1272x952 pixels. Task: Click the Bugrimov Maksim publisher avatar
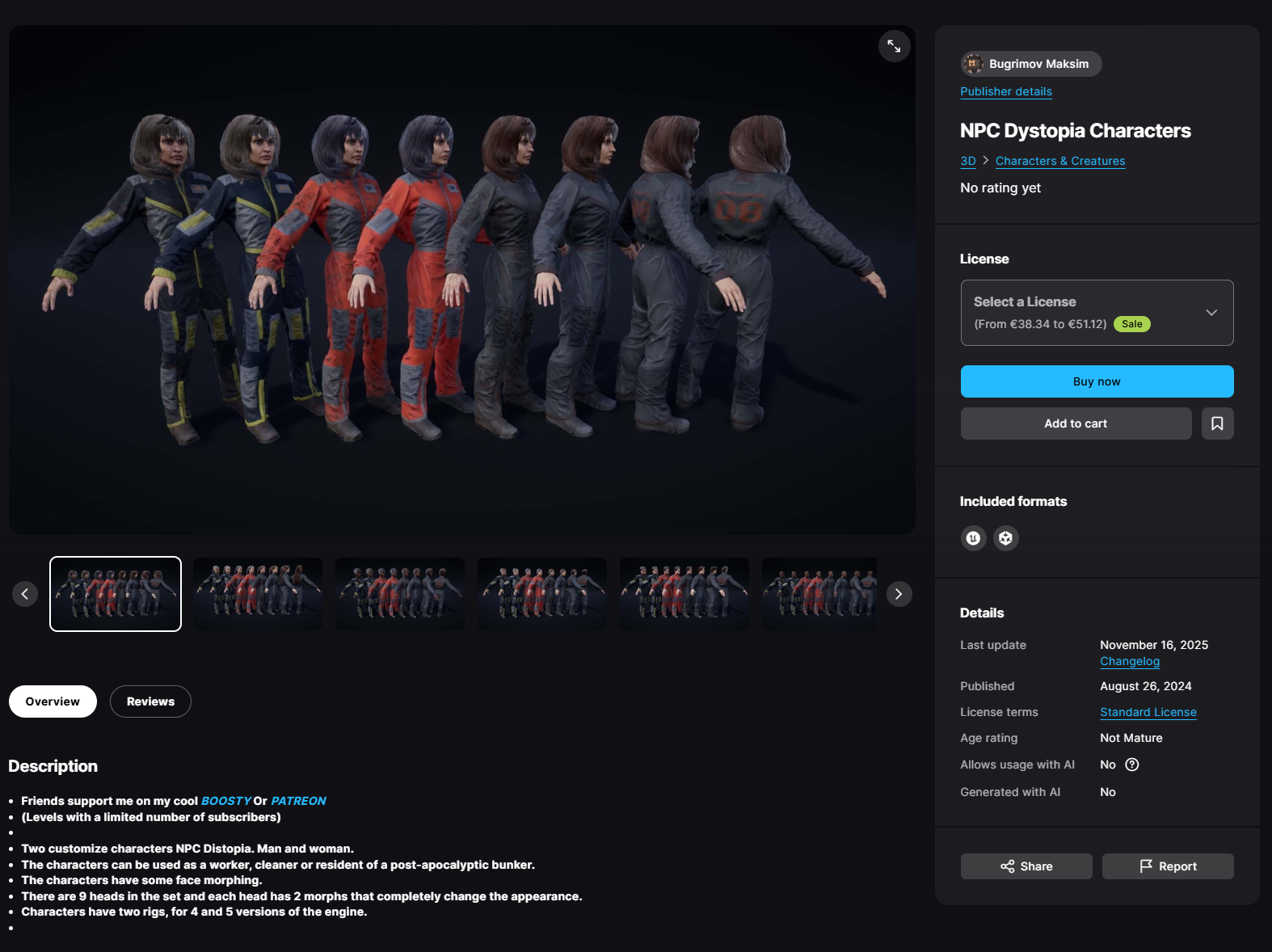973,64
